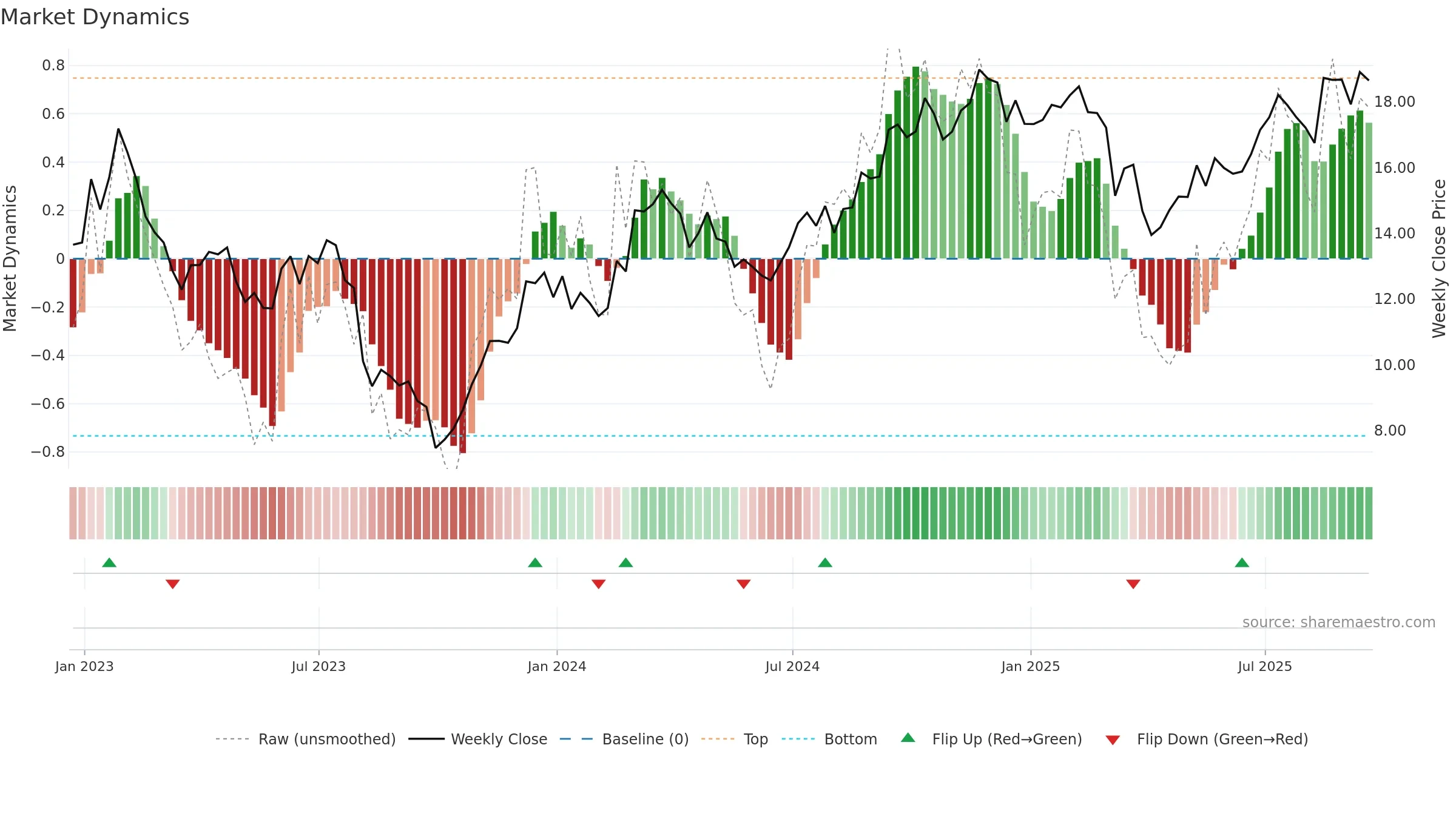Click the Flip Down (Green→Red) legend label
The width and height of the screenshot is (1456, 819).
coord(1222,739)
